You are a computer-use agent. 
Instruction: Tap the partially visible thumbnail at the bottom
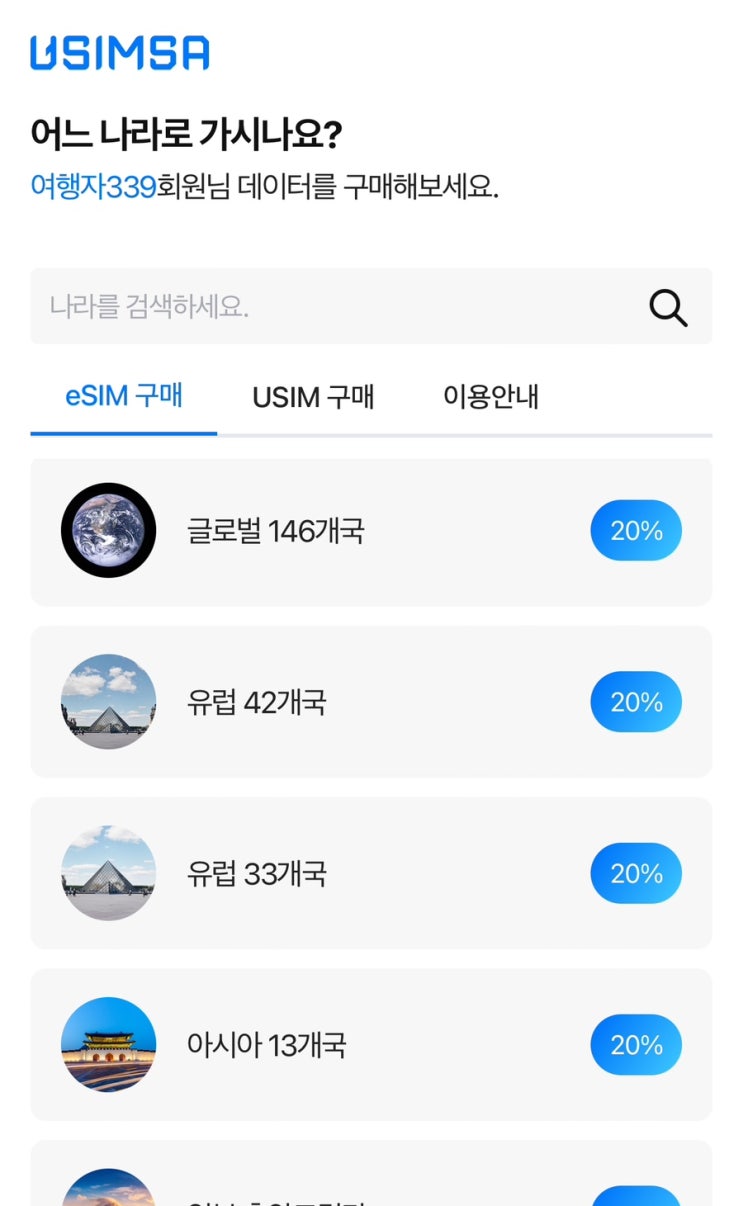(x=108, y=1190)
